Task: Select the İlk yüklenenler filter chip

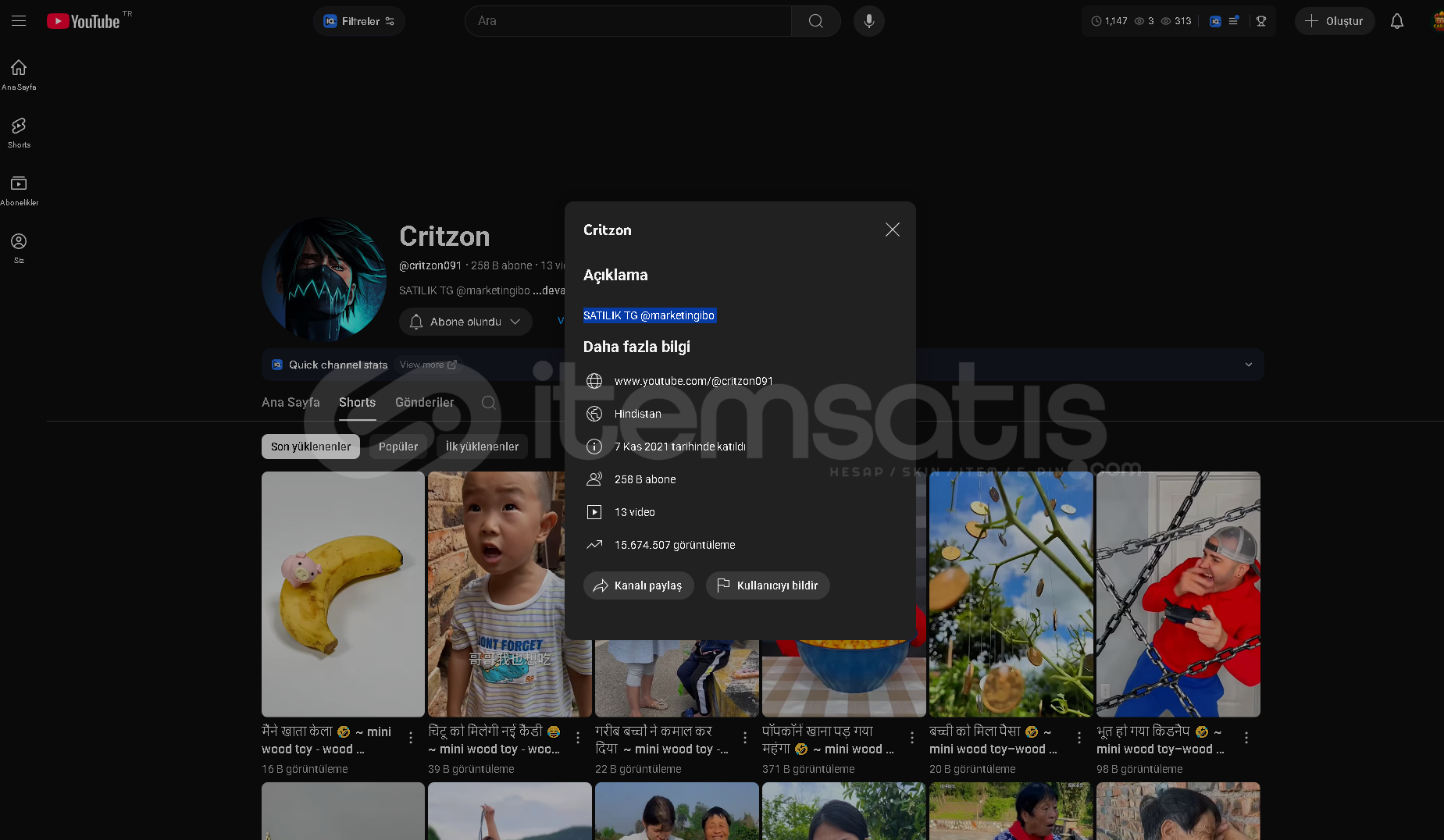Action: 482,447
